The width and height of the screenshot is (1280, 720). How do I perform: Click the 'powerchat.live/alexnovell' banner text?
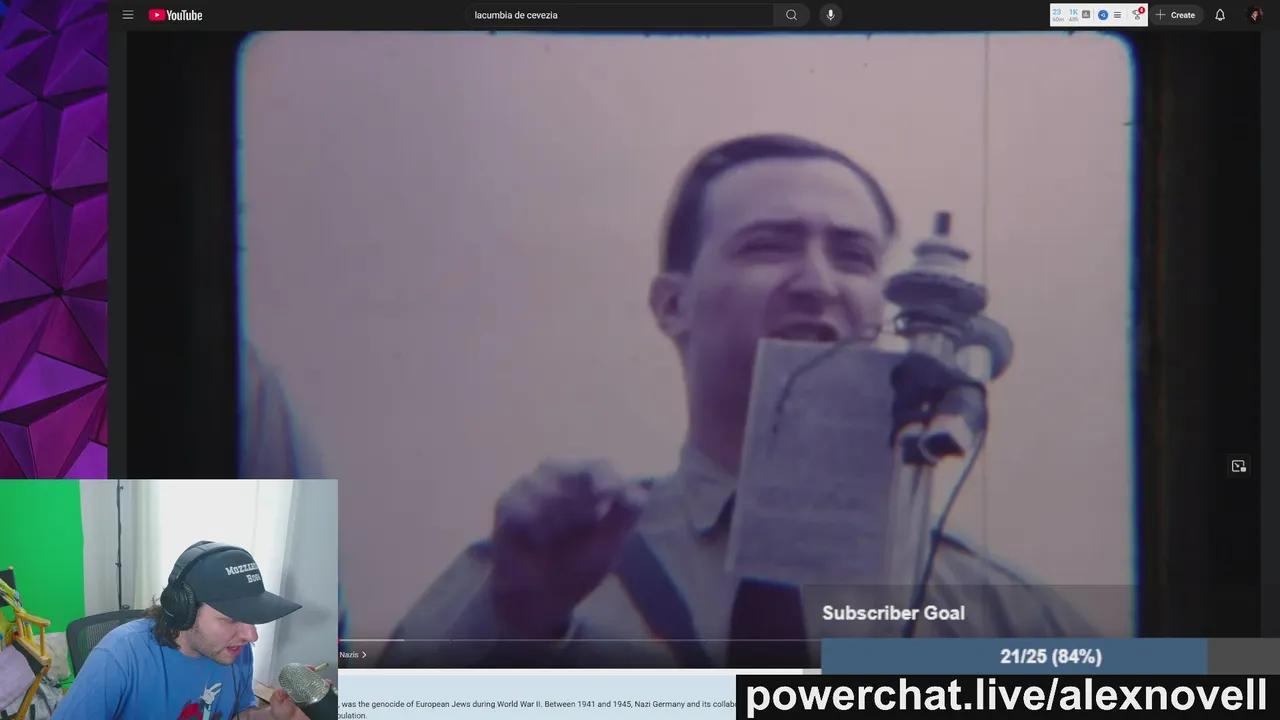(x=1006, y=694)
